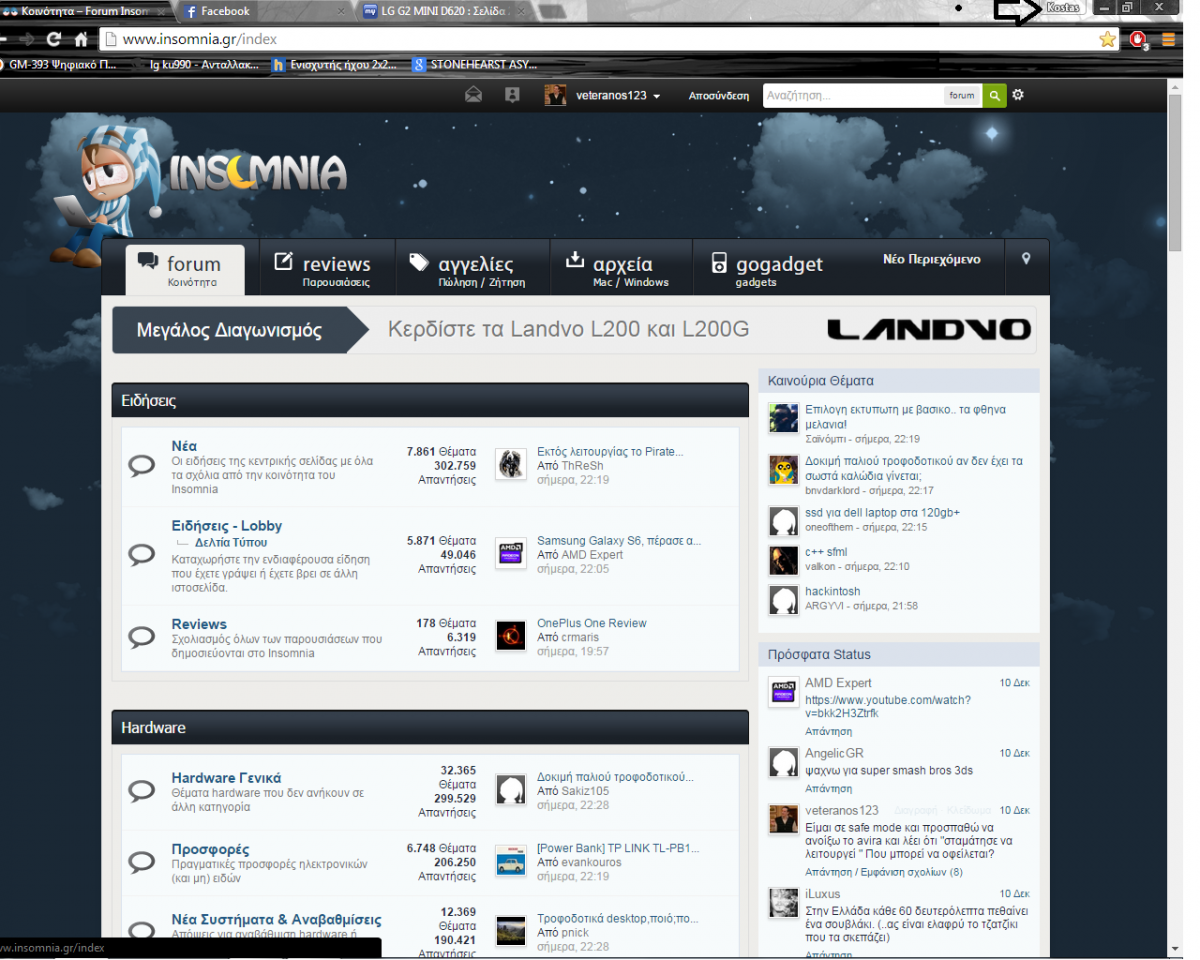Click the speech bubble icon beside Reviews forum

coord(141,636)
